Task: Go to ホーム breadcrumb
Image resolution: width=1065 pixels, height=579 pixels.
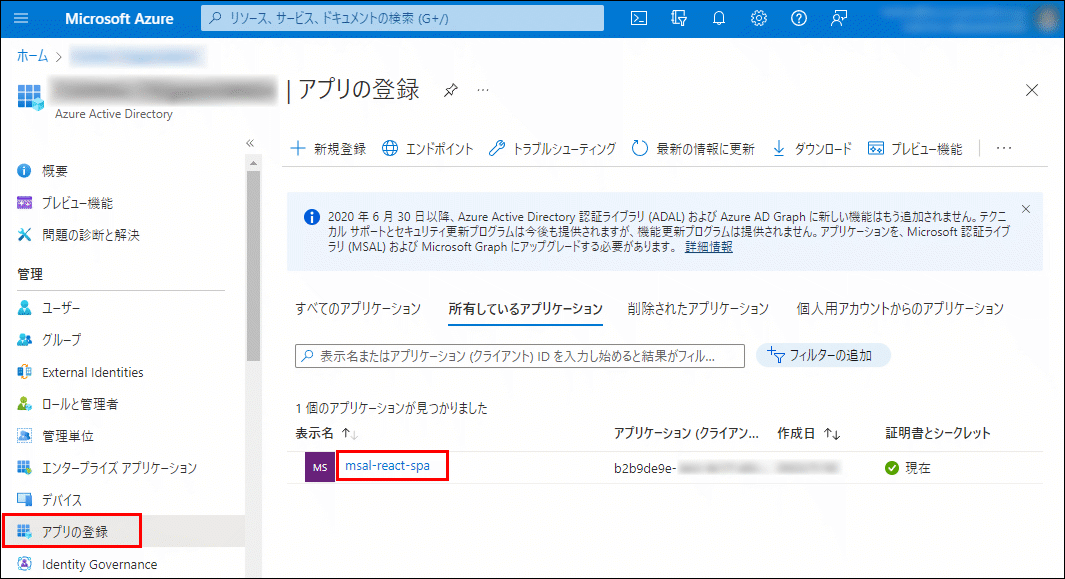Action: pyautogui.click(x=33, y=56)
